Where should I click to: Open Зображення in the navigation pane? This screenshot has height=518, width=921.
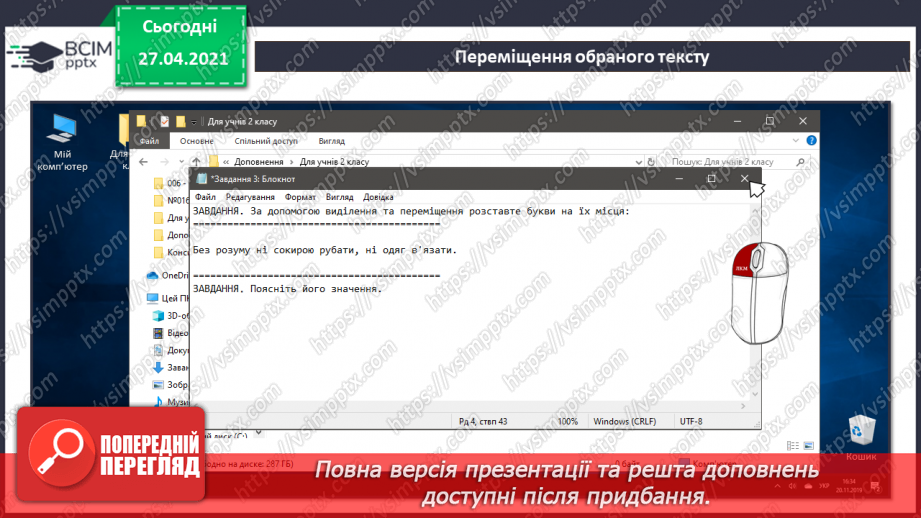click(x=171, y=385)
